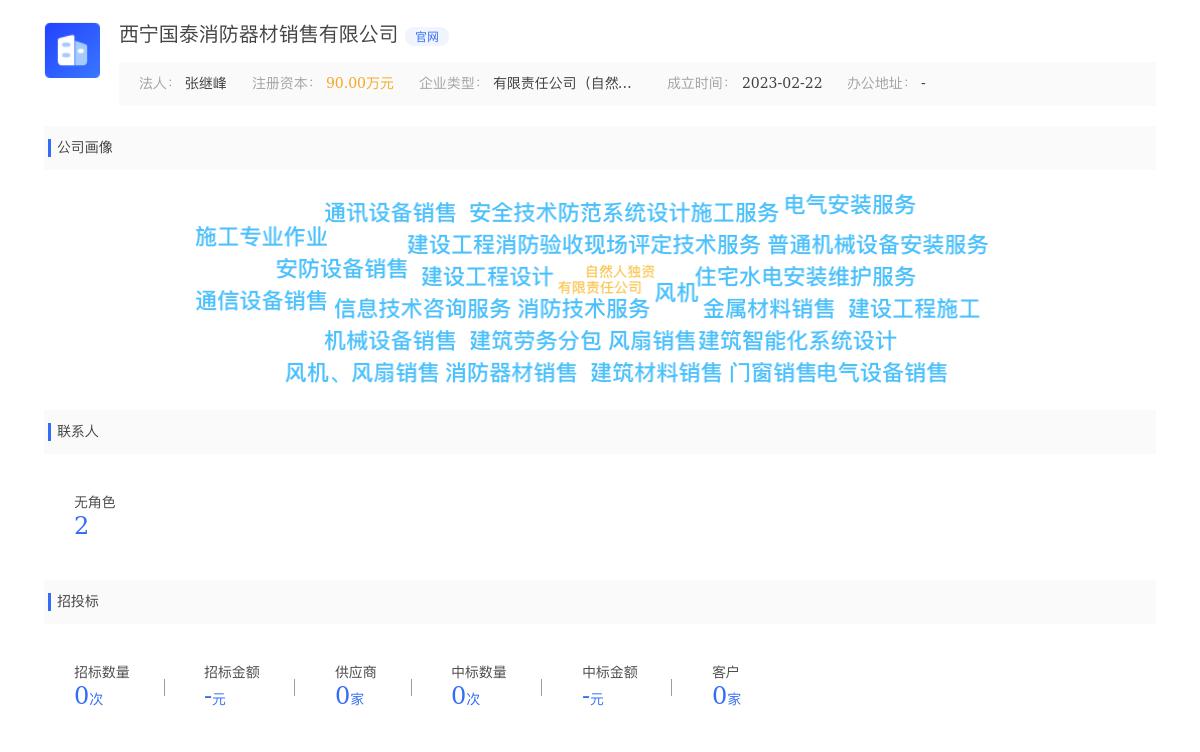Click the 供应商 value 0家

pyautogui.click(x=349, y=696)
